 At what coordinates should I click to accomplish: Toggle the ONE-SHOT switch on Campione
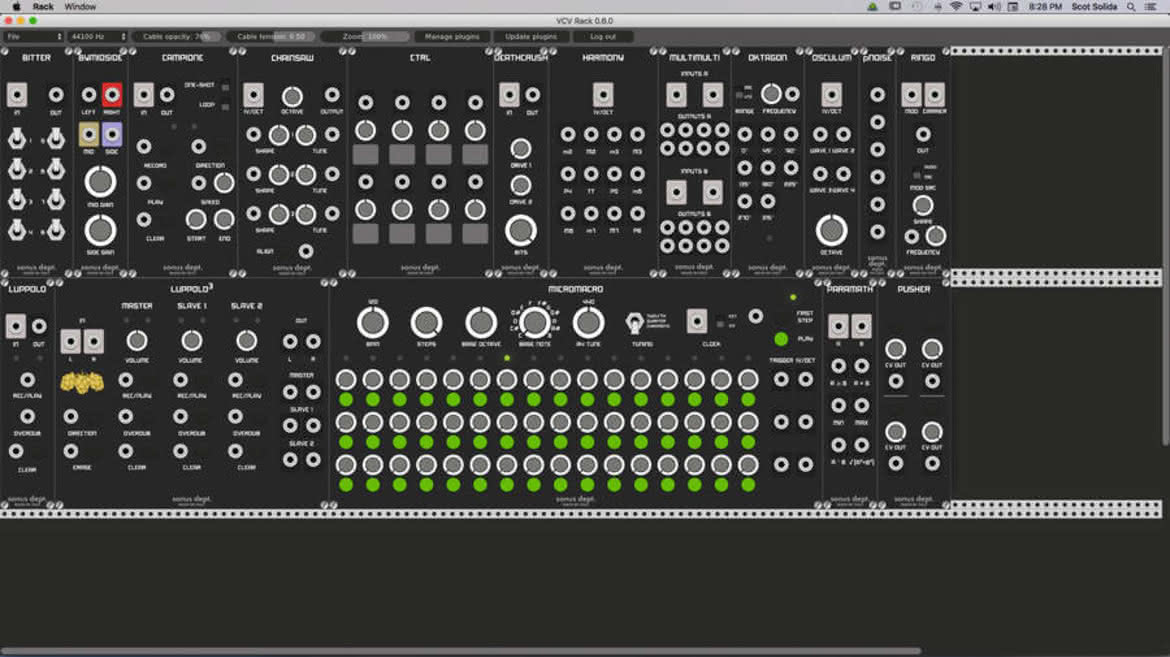tap(225, 87)
